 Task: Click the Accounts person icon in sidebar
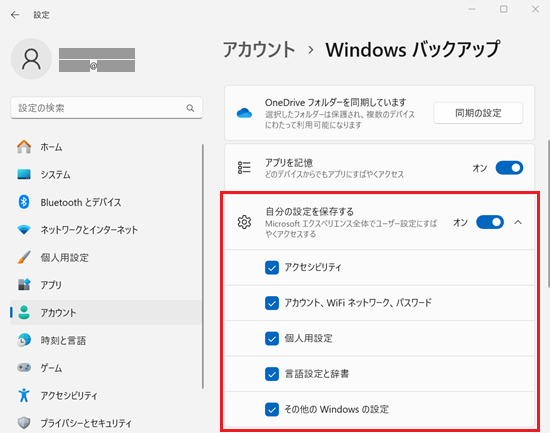(24, 312)
